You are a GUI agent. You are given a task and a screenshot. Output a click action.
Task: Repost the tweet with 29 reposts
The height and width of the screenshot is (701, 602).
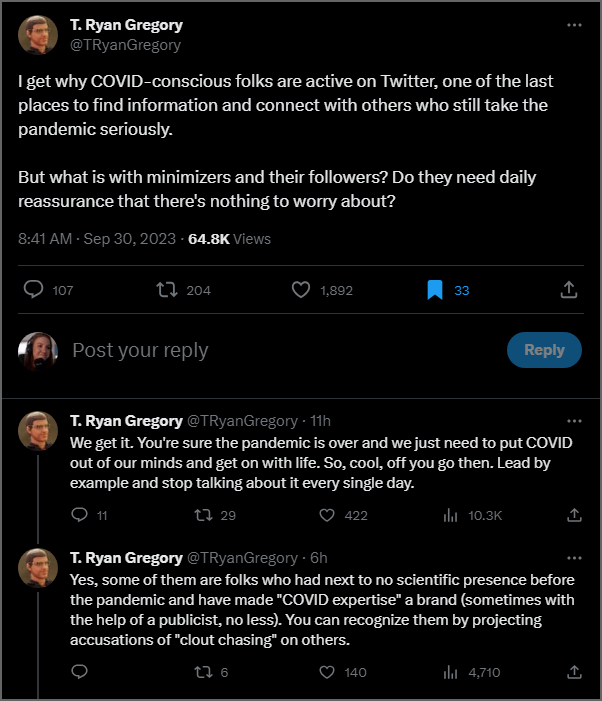(204, 515)
